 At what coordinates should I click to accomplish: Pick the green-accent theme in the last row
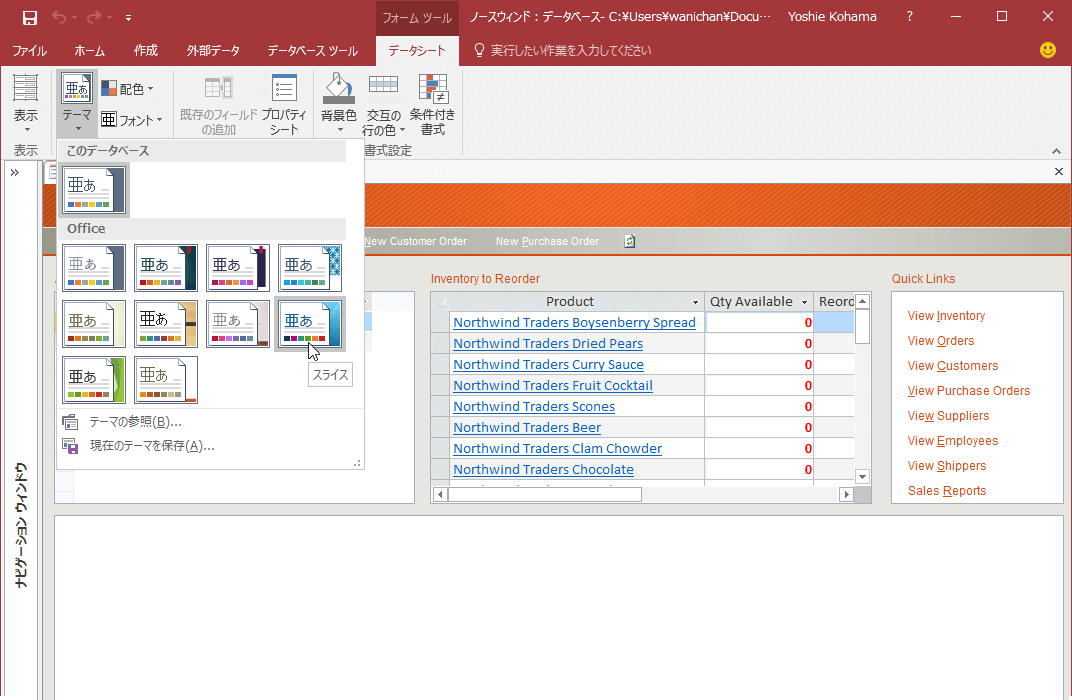click(x=94, y=379)
